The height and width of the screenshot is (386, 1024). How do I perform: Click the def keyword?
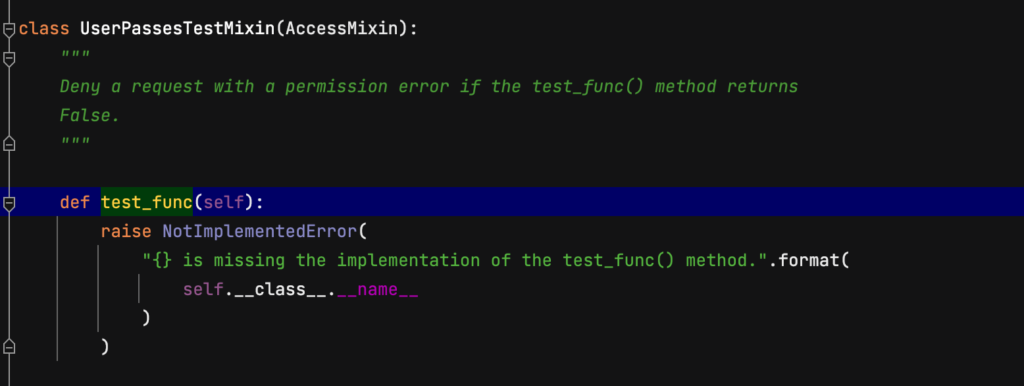click(x=75, y=202)
